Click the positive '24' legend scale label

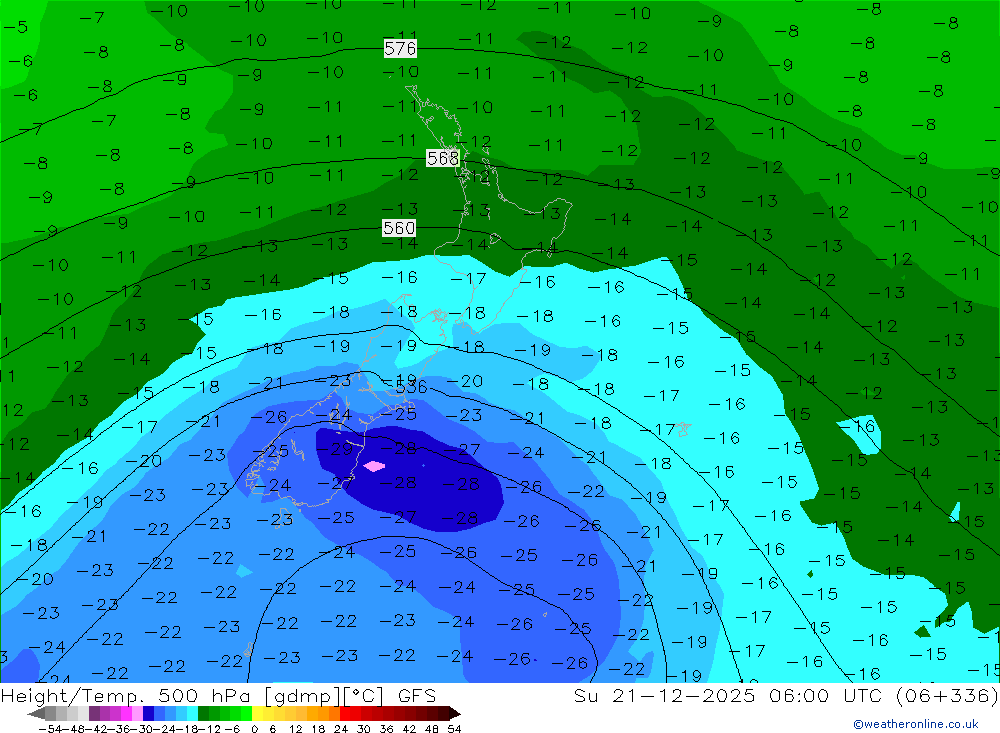point(341,729)
